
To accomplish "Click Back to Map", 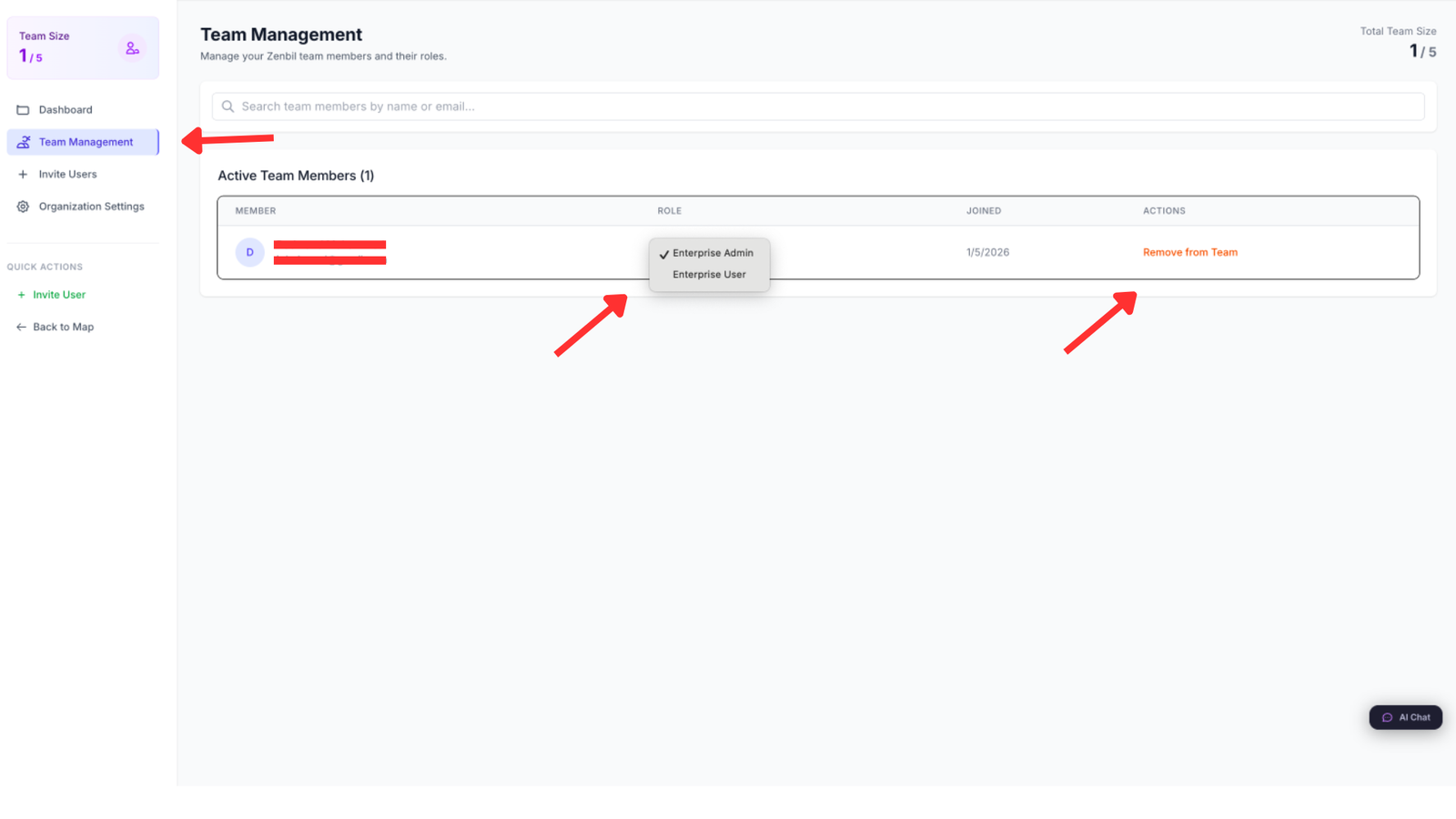I will (64, 327).
